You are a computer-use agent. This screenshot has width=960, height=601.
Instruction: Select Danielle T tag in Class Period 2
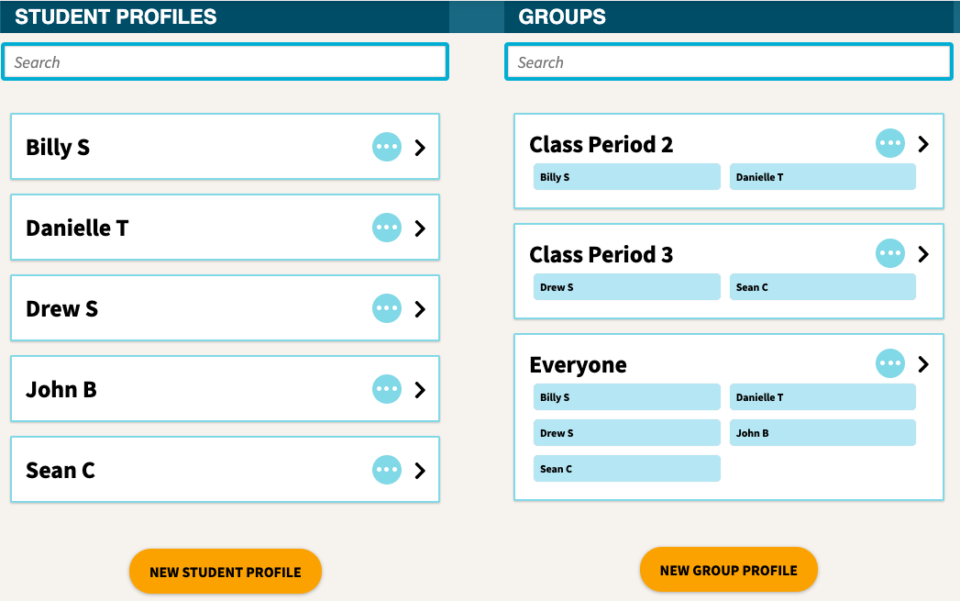822,177
